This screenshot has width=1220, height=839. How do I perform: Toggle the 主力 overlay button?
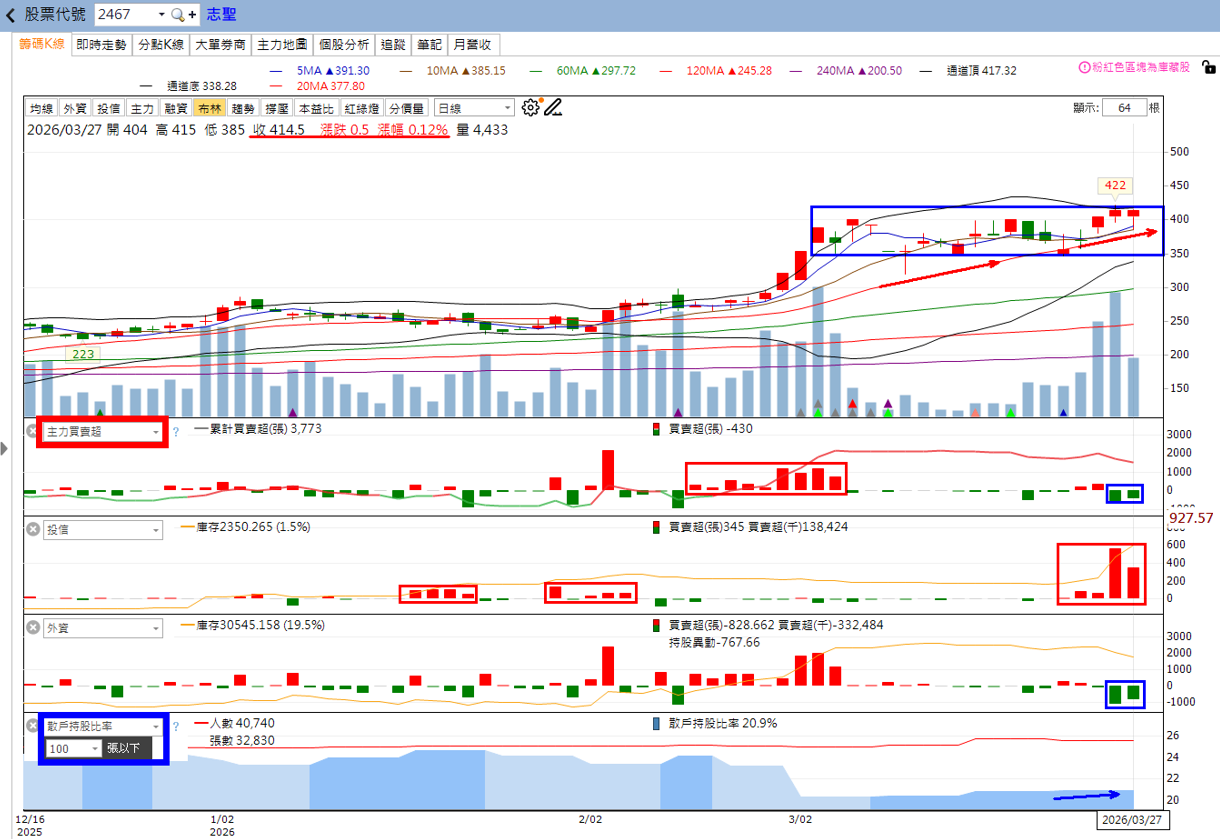pos(143,108)
